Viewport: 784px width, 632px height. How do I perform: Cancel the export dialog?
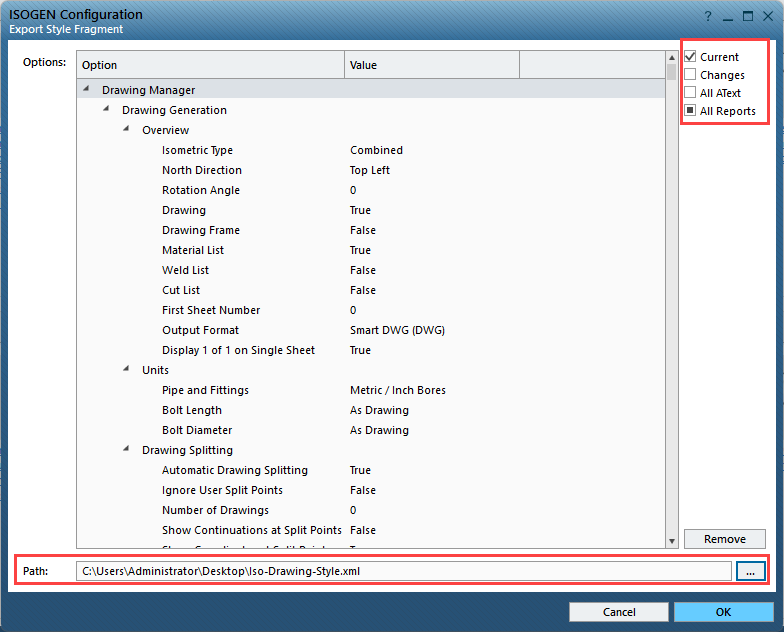coord(619,611)
